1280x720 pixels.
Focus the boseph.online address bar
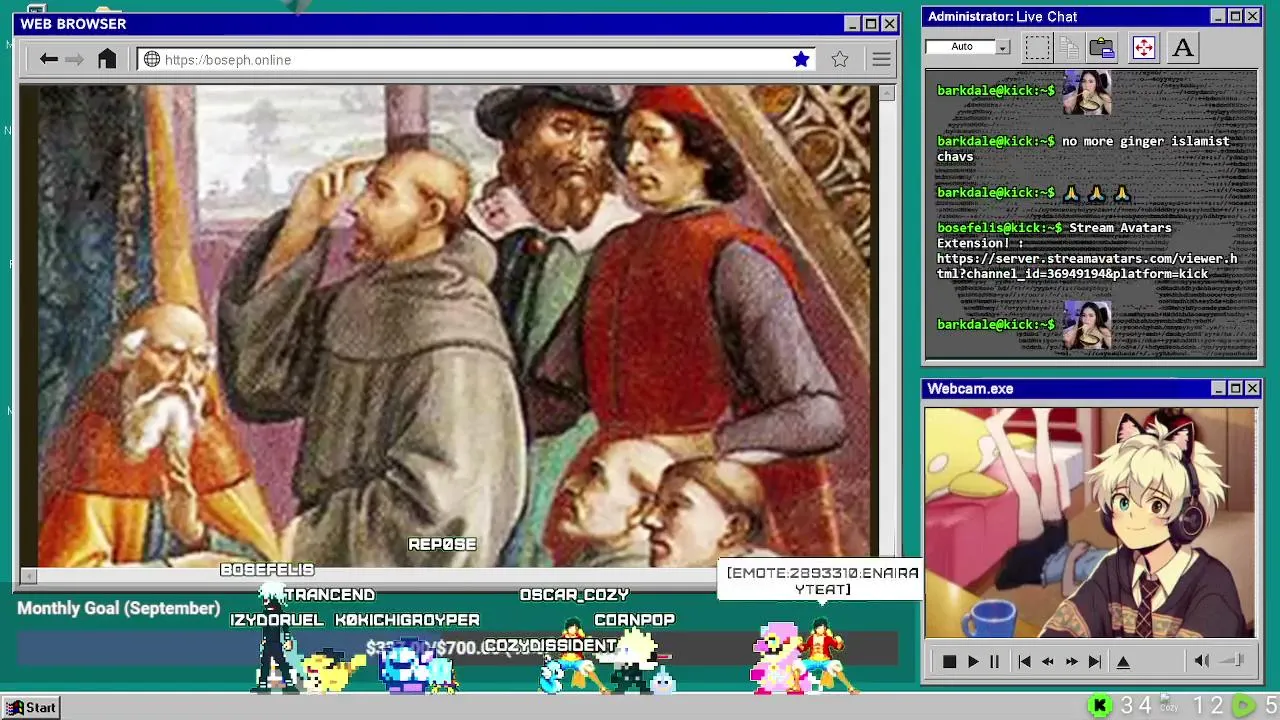[476, 59]
